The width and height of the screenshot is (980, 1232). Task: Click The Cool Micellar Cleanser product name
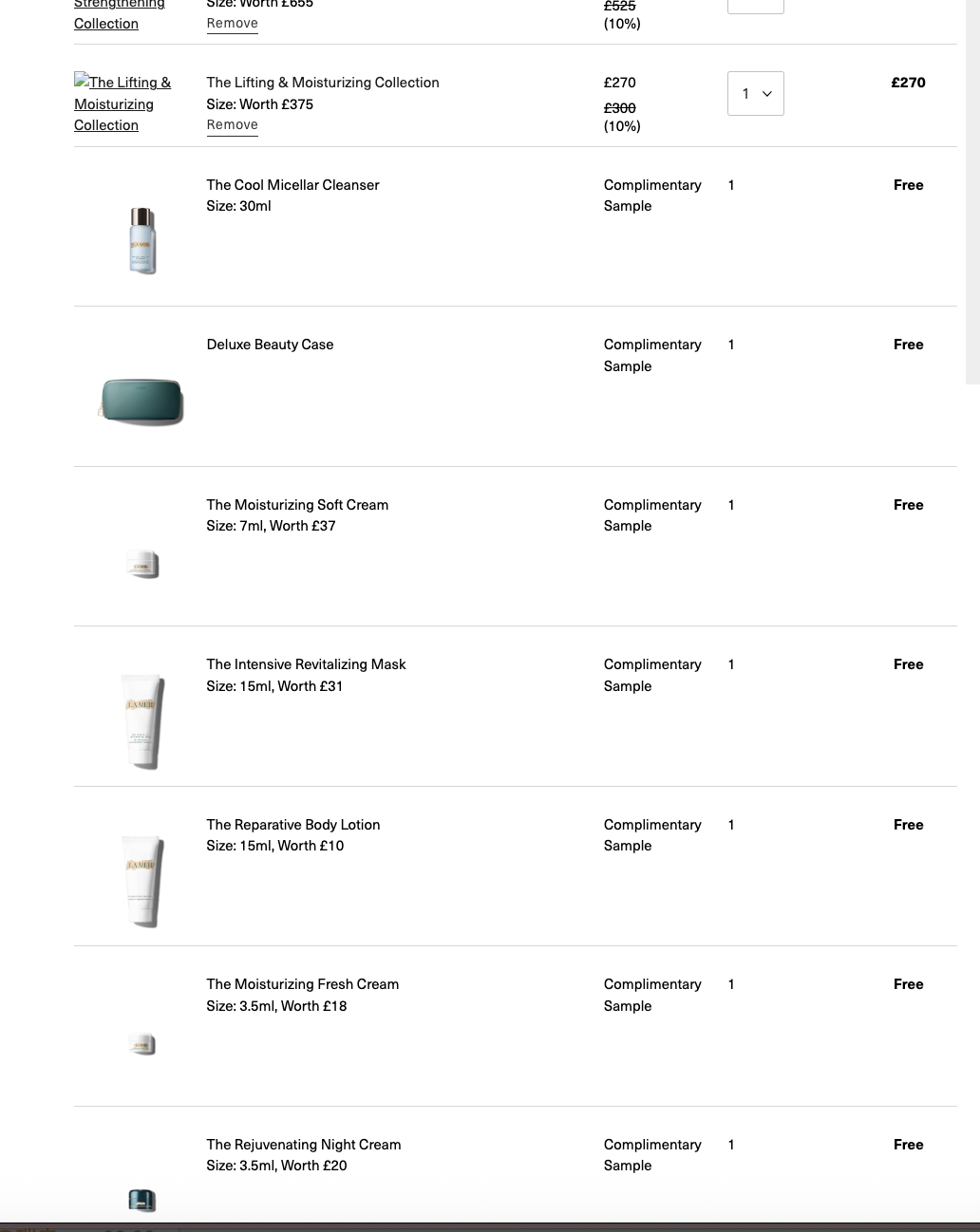292,185
